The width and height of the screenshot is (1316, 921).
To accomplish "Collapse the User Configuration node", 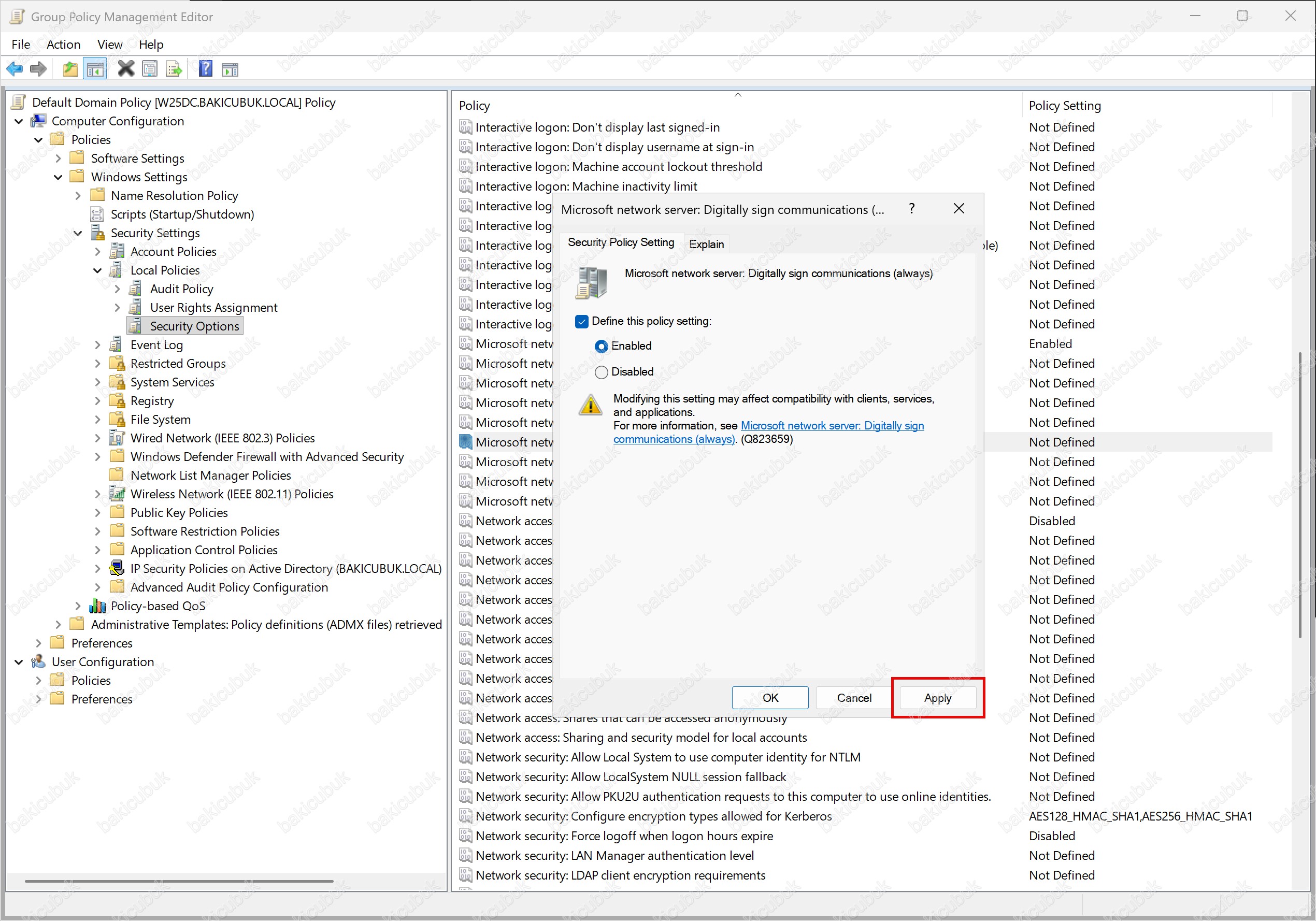I will coord(19,662).
